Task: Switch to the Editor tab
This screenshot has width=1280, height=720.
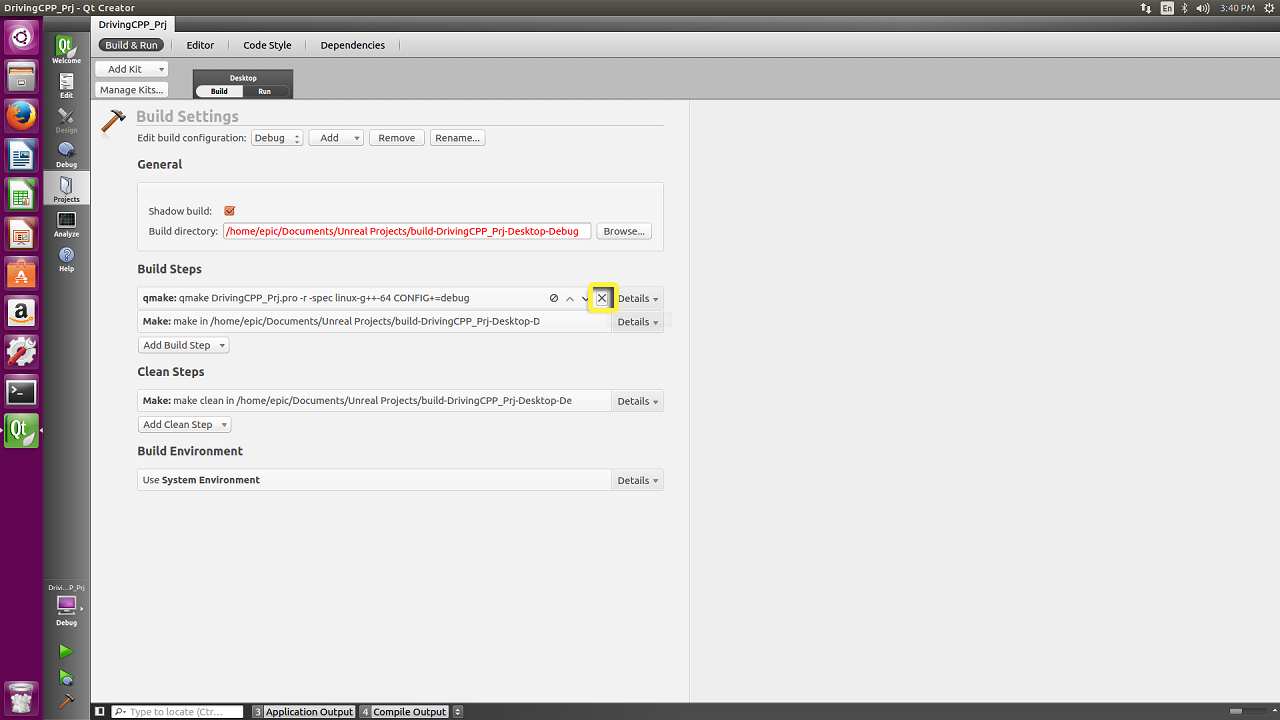Action: point(200,45)
